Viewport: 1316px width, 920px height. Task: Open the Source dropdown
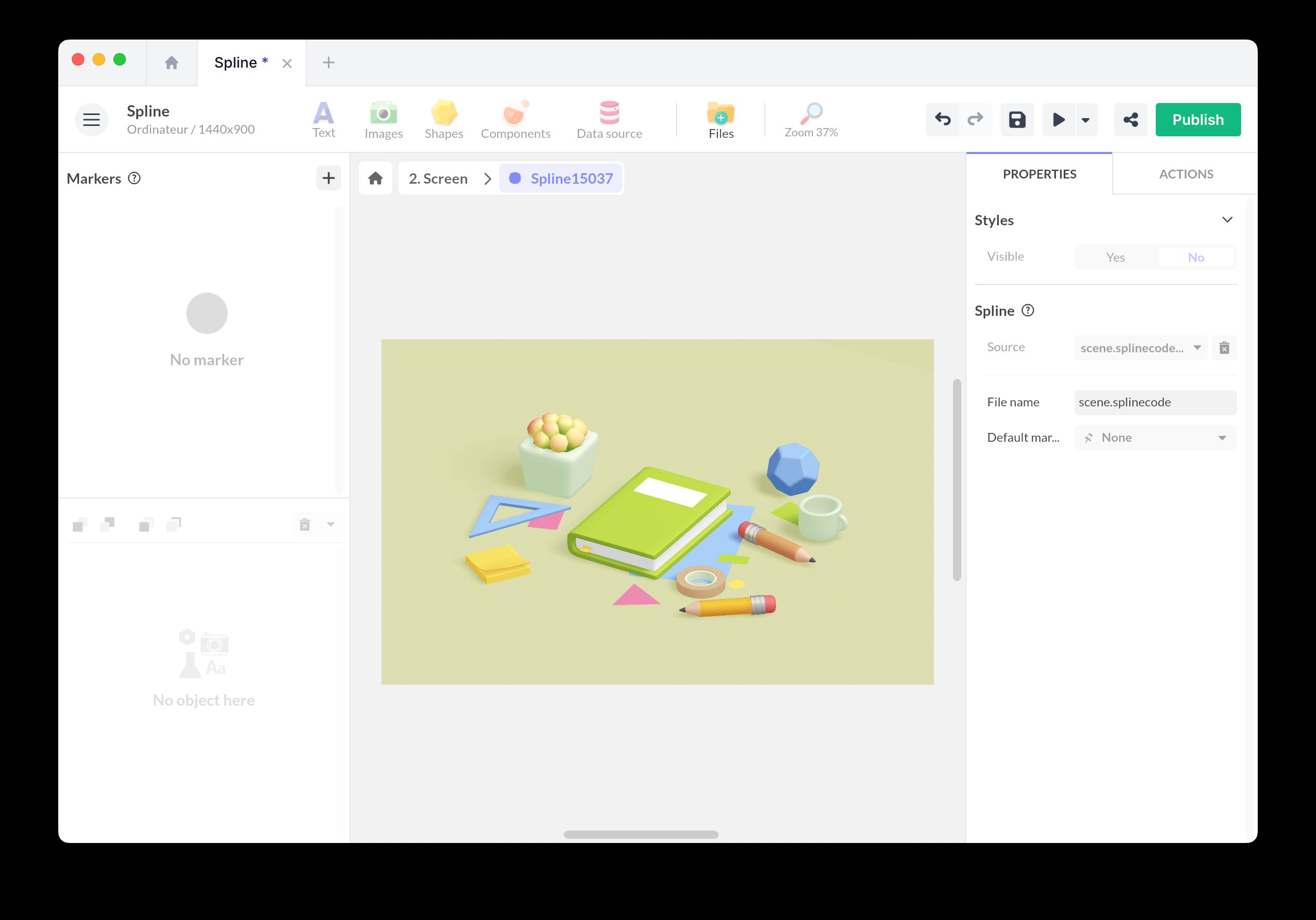1140,348
